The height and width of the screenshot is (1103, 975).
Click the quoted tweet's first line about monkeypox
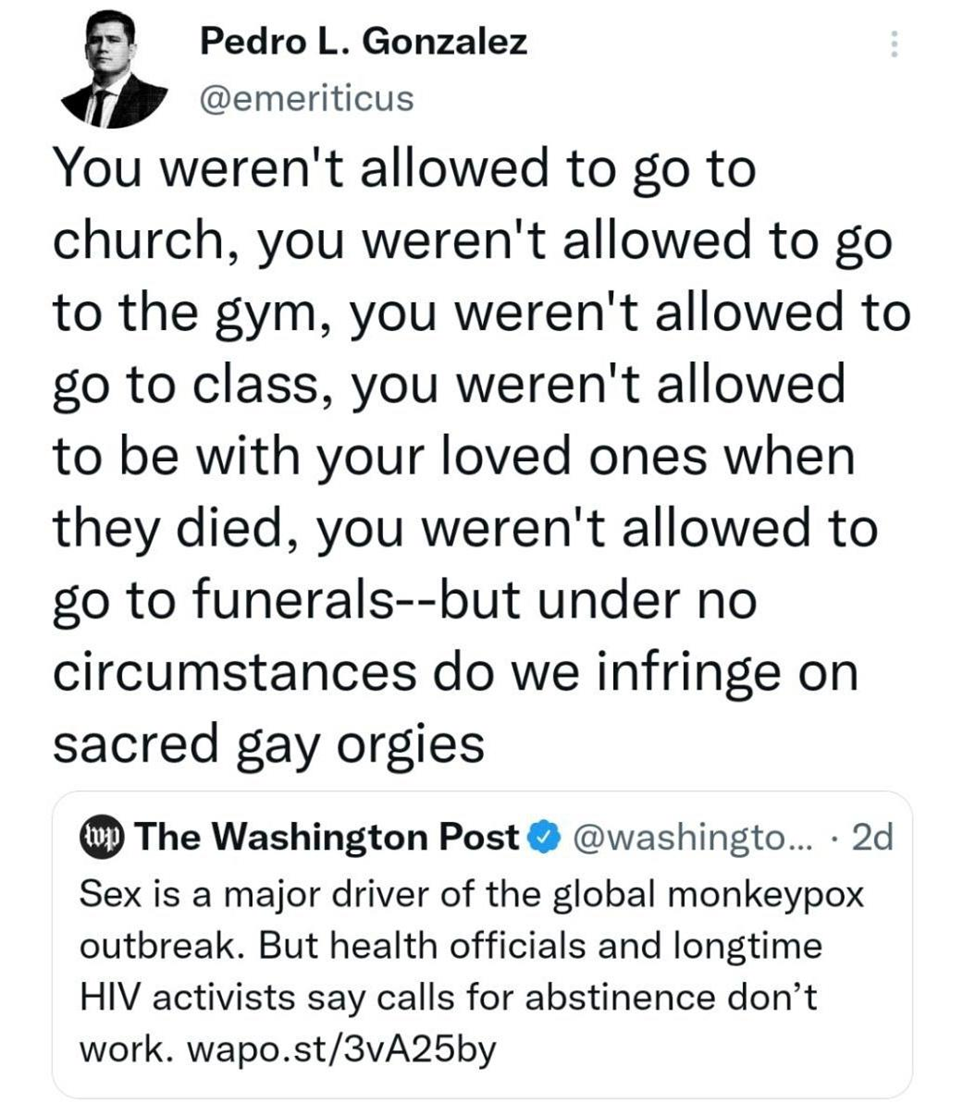pyautogui.click(x=469, y=892)
